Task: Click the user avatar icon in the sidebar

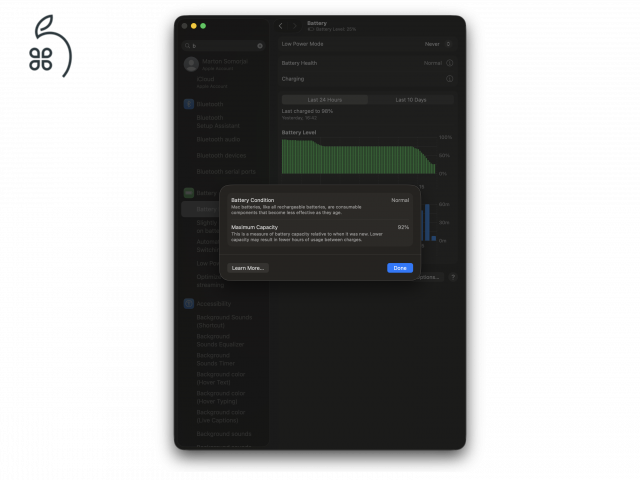Action: 191,64
